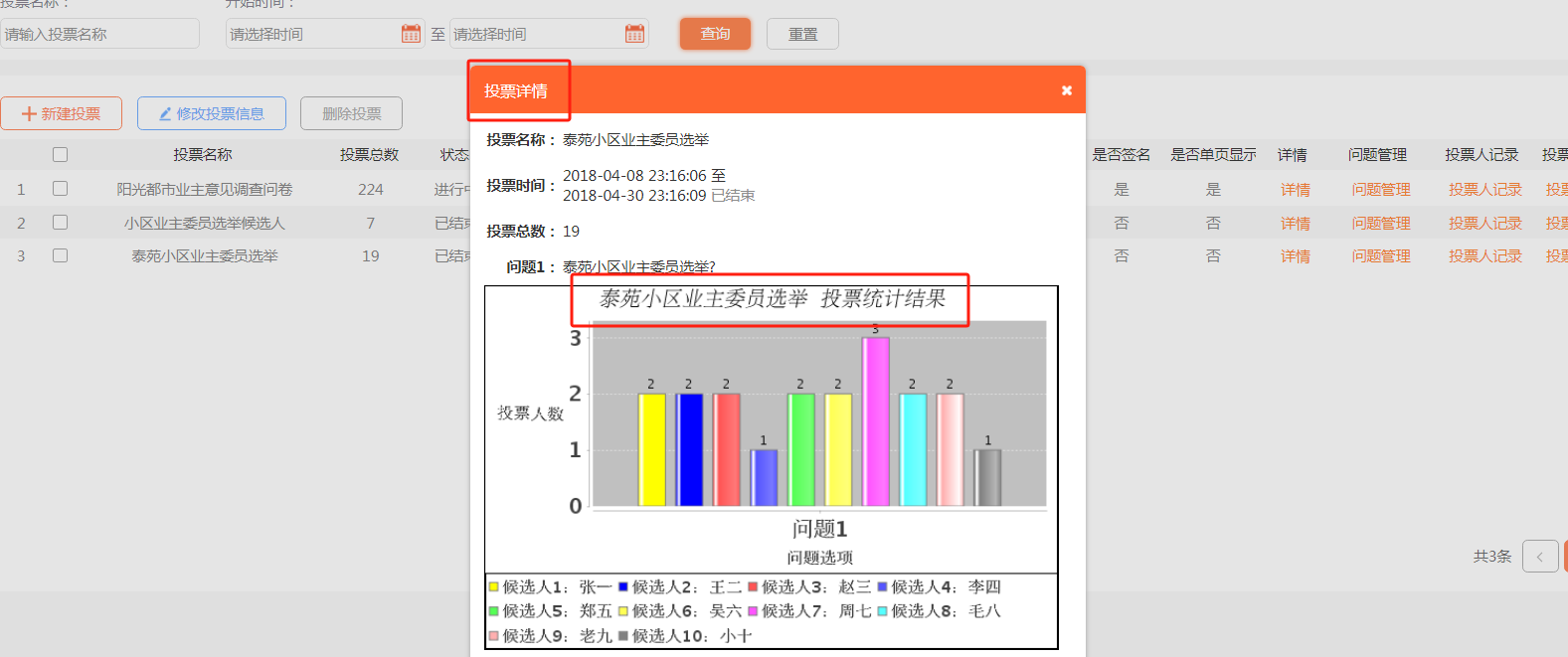1568x657 pixels.
Task: Click the 查询 search button
Action: [715, 34]
